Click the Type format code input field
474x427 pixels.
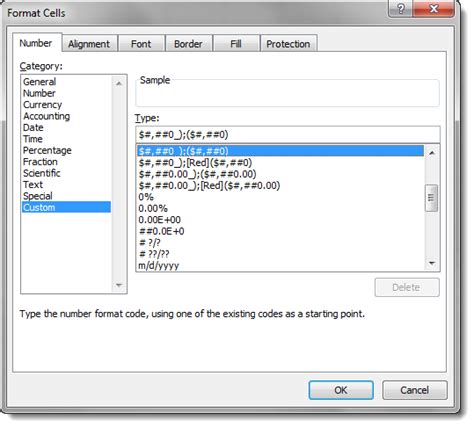[288, 135]
